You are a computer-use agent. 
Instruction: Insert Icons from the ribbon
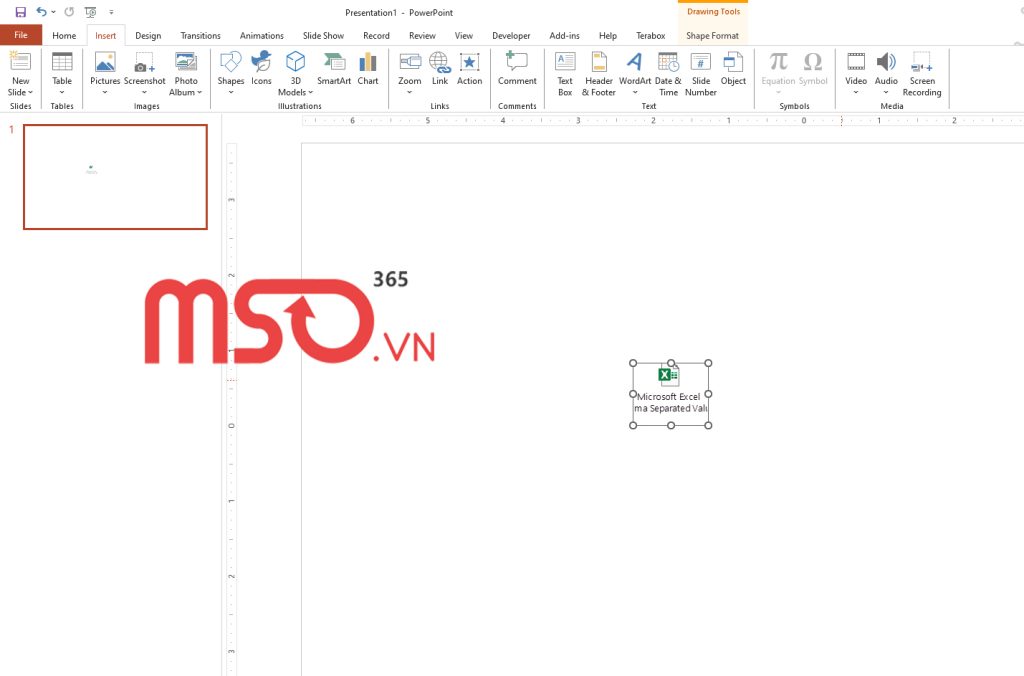pos(261,68)
